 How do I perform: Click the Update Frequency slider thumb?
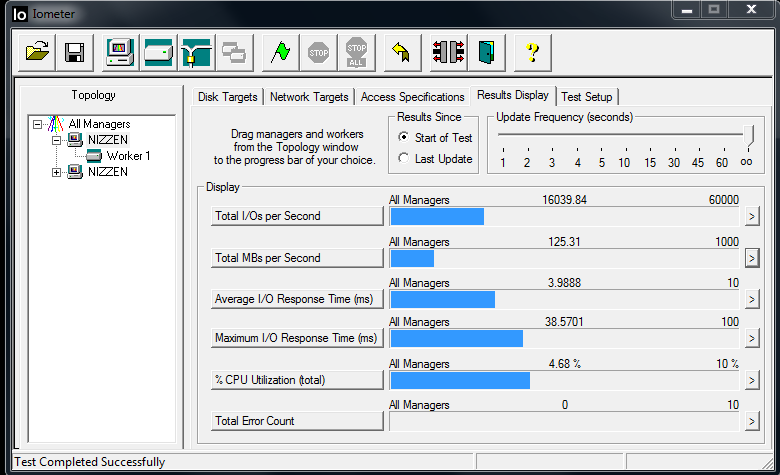point(748,135)
